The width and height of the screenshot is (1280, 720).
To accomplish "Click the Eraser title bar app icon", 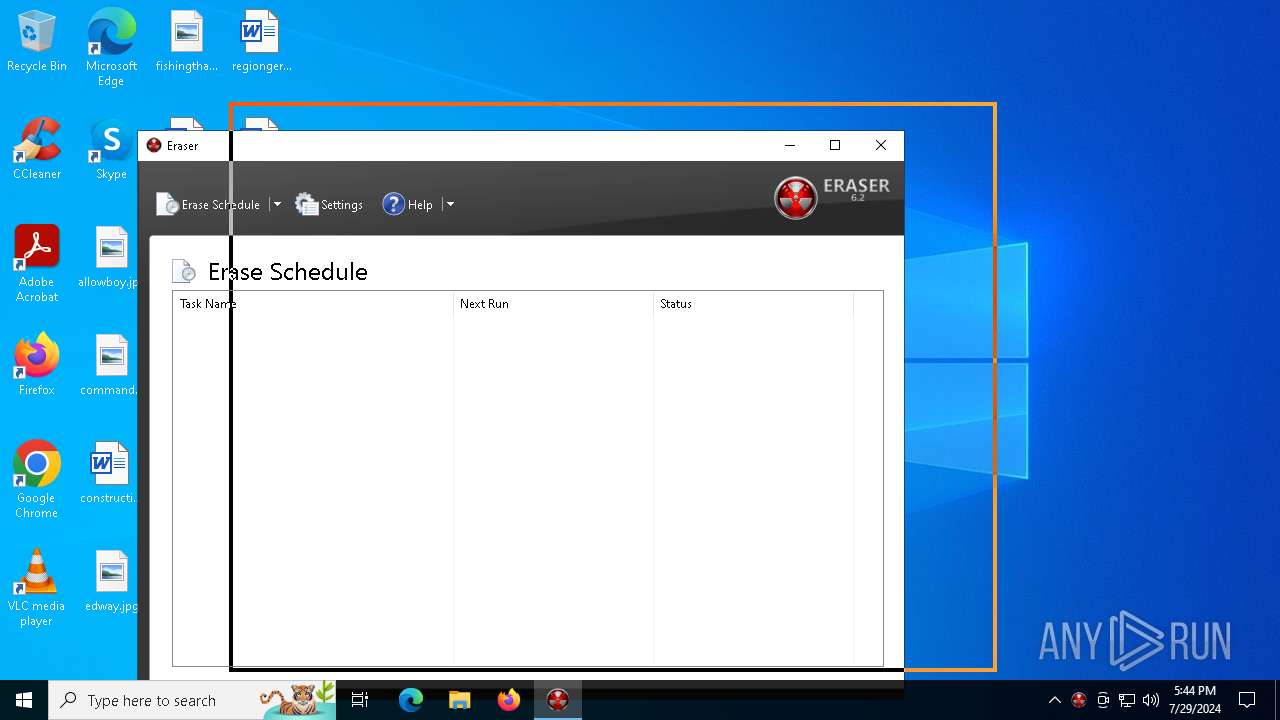I will 154,145.
